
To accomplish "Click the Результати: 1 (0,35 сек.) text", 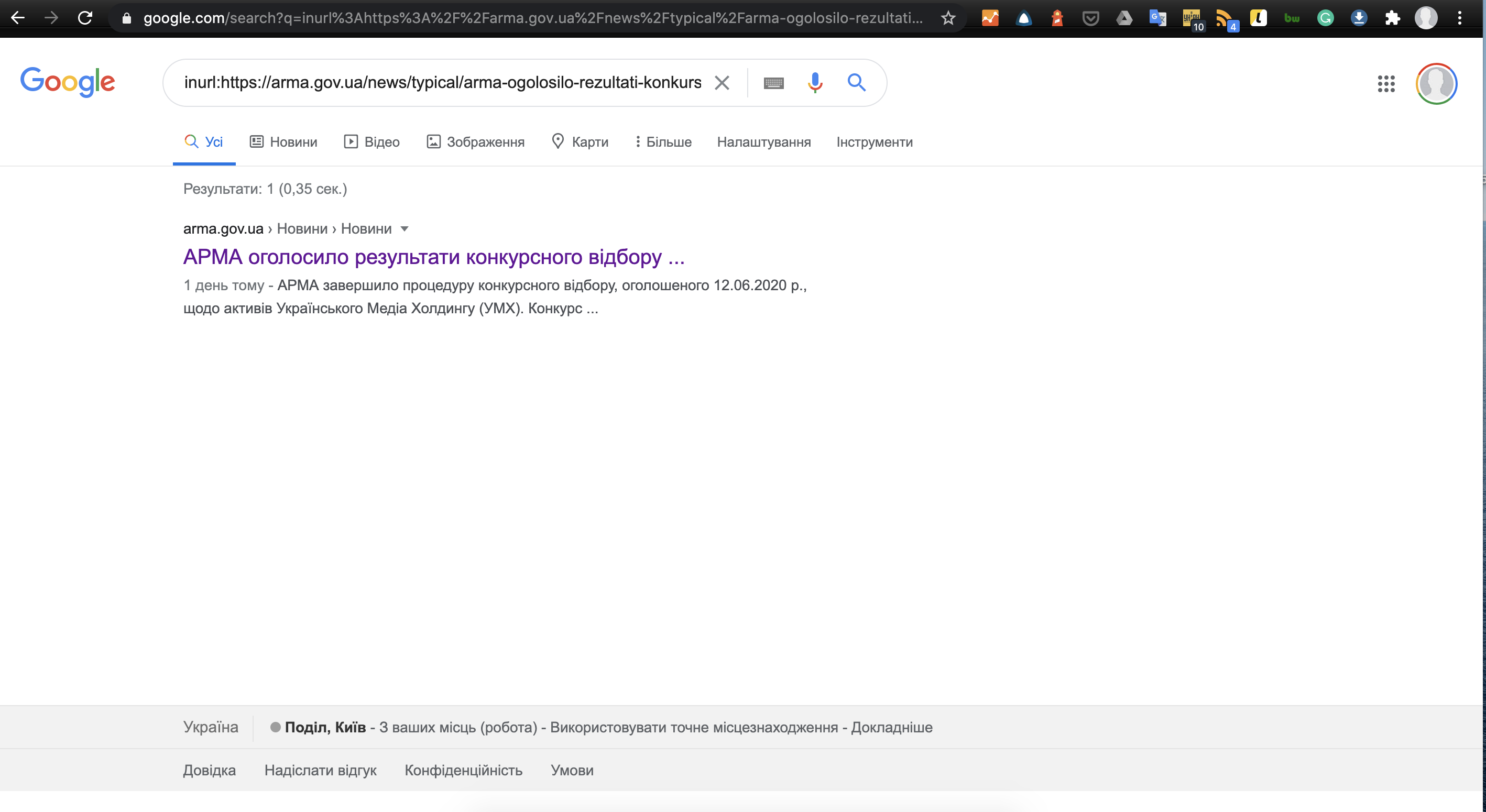I will [265, 189].
